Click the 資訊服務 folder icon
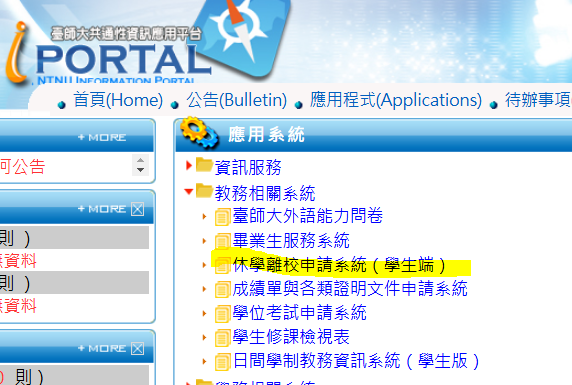Viewport: 572px width, 385px height. 204,165
